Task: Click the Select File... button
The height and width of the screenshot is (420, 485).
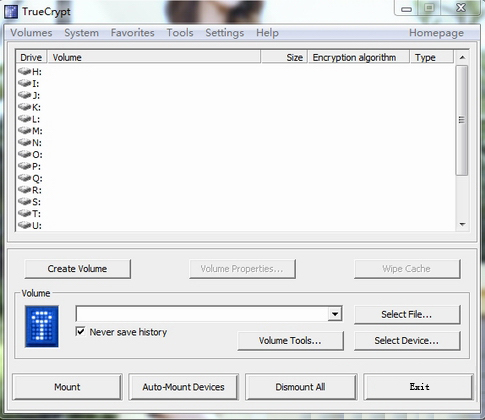Action: point(407,314)
